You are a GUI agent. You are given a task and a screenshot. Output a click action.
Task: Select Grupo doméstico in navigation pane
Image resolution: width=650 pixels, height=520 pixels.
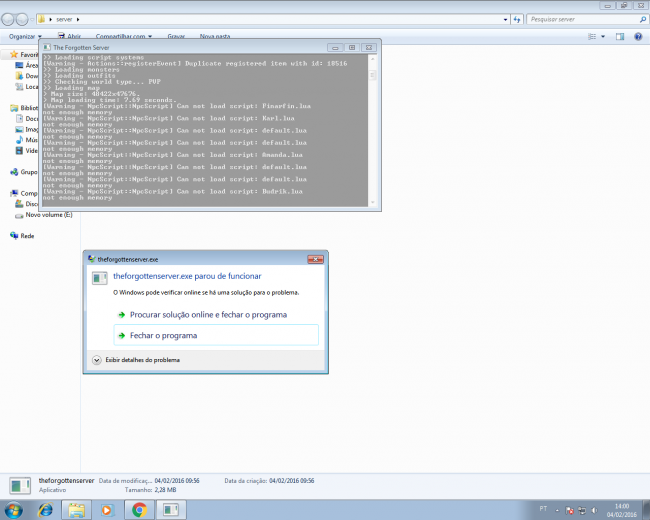tap(24, 172)
